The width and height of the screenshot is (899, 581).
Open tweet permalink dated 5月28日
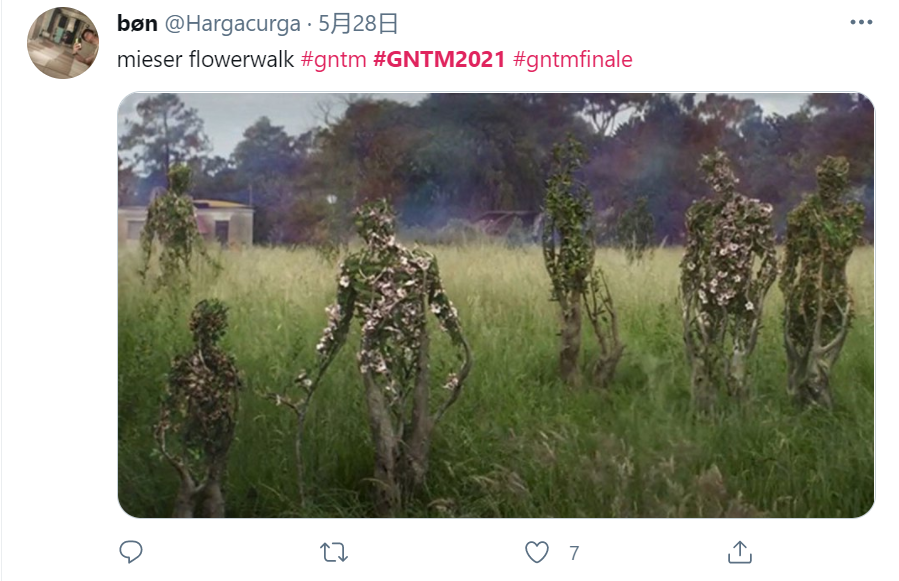pos(358,24)
